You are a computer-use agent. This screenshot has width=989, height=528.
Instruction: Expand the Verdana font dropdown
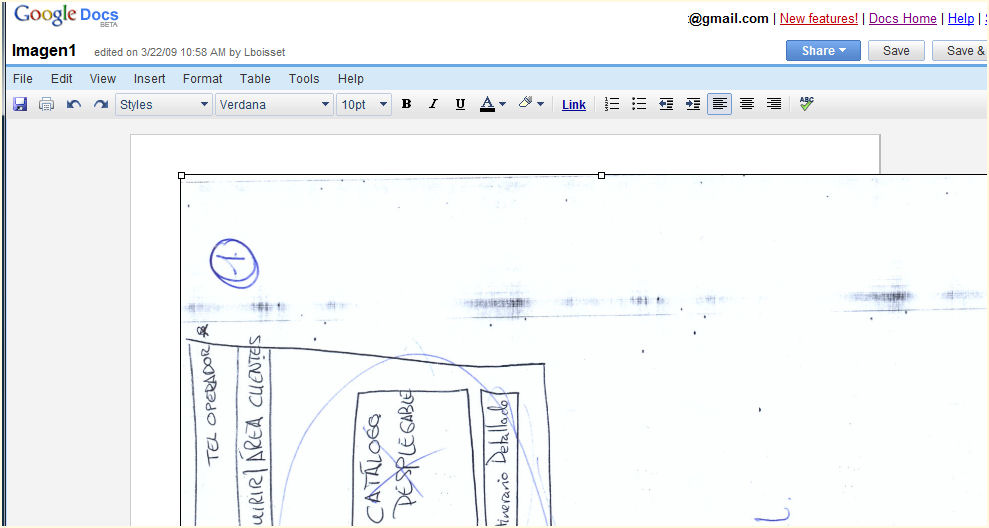274,104
